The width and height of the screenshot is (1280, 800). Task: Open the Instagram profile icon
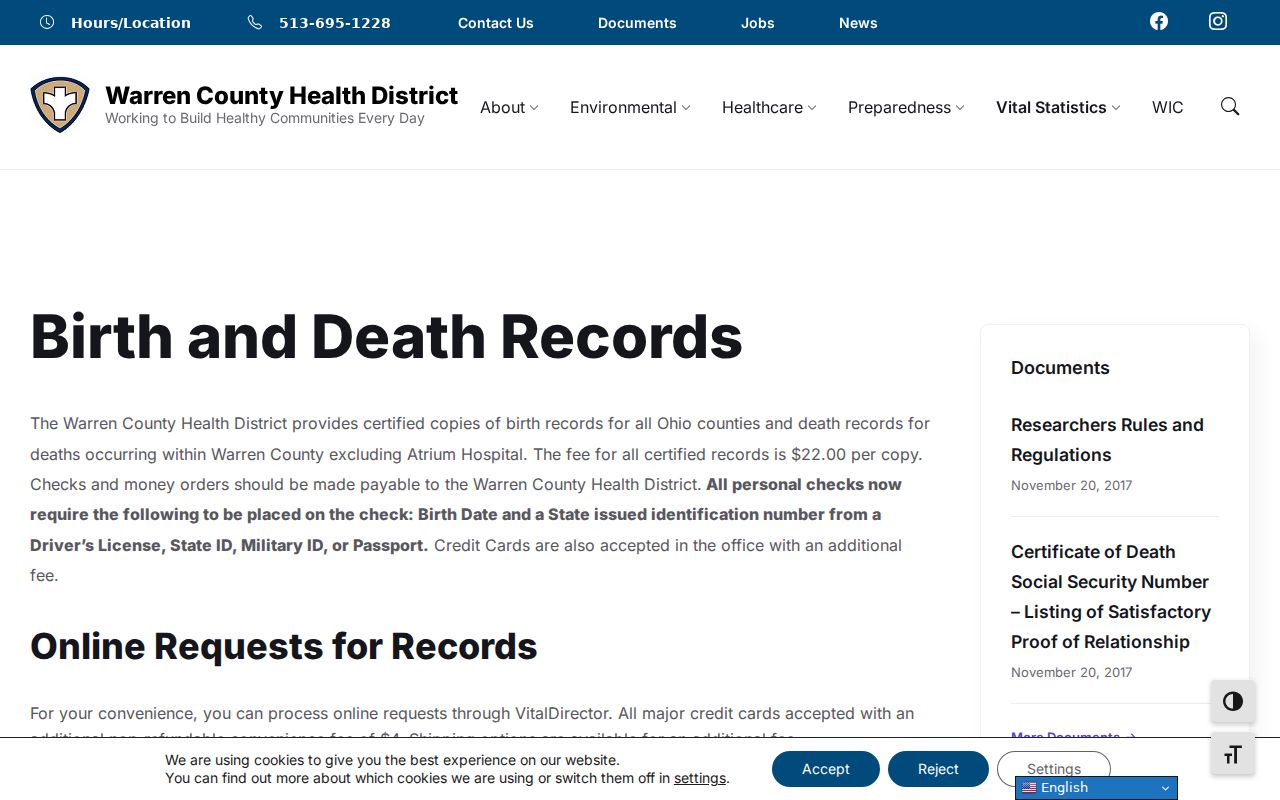1218,21
